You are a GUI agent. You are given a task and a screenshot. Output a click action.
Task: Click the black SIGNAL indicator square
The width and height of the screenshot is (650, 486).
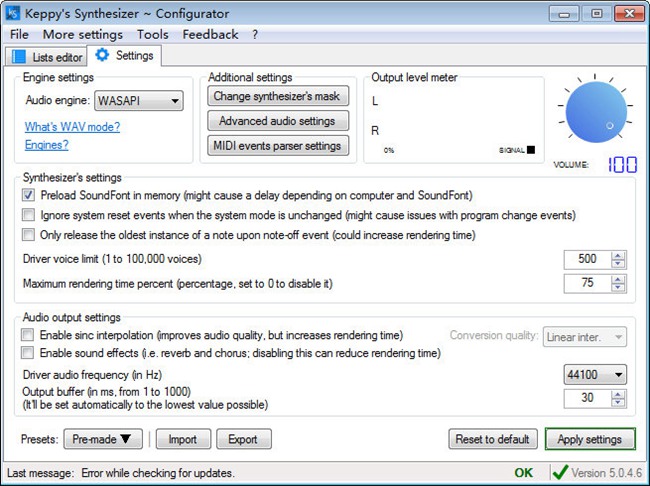click(x=531, y=150)
